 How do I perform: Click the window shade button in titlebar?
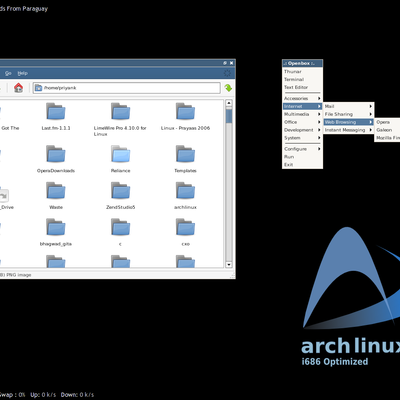point(225,63)
